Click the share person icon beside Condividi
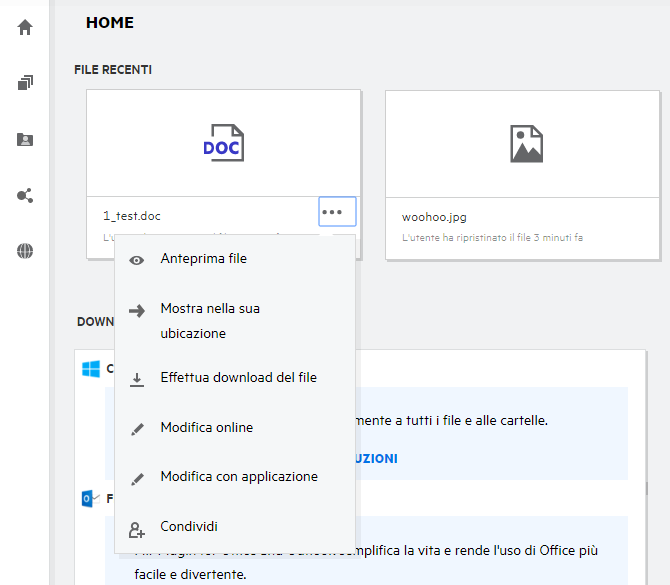This screenshot has height=585, width=670. pyautogui.click(x=138, y=527)
